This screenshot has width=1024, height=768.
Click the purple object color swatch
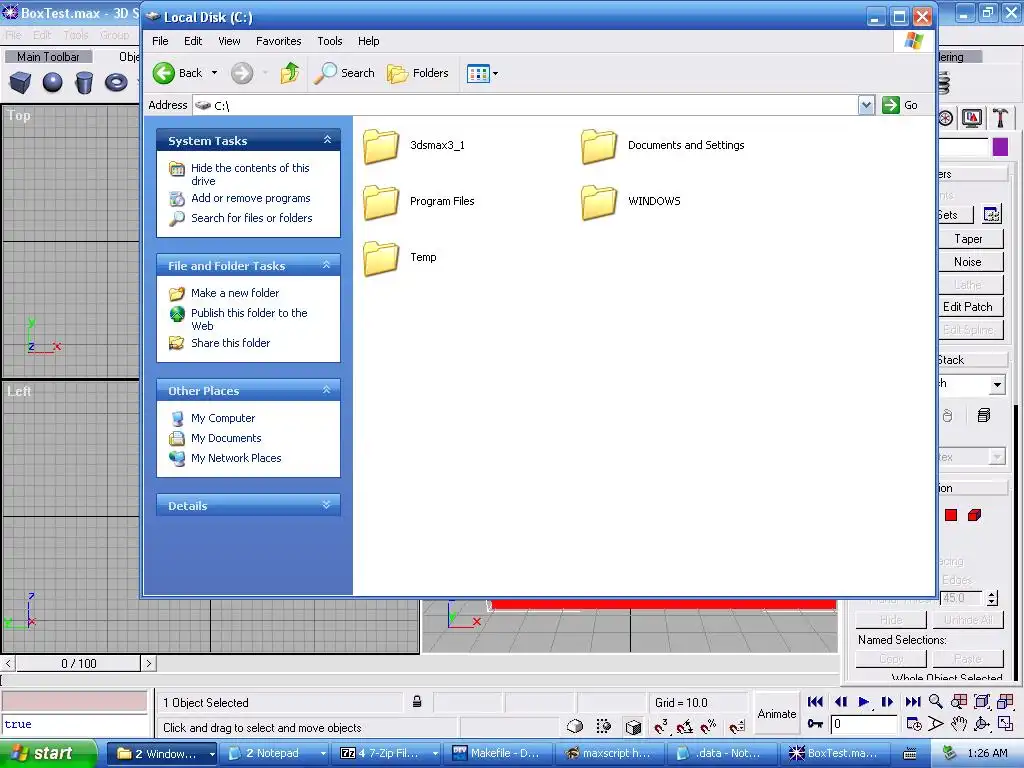pos(1000,147)
